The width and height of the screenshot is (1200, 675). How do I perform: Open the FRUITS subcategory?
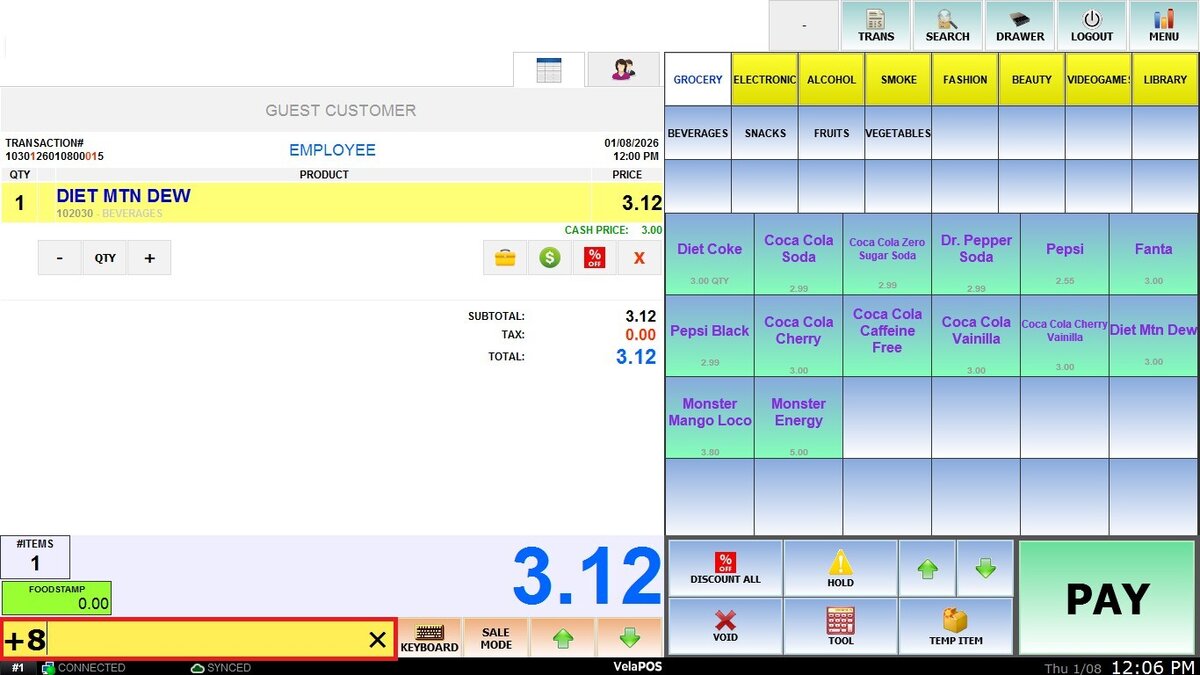click(x=831, y=133)
